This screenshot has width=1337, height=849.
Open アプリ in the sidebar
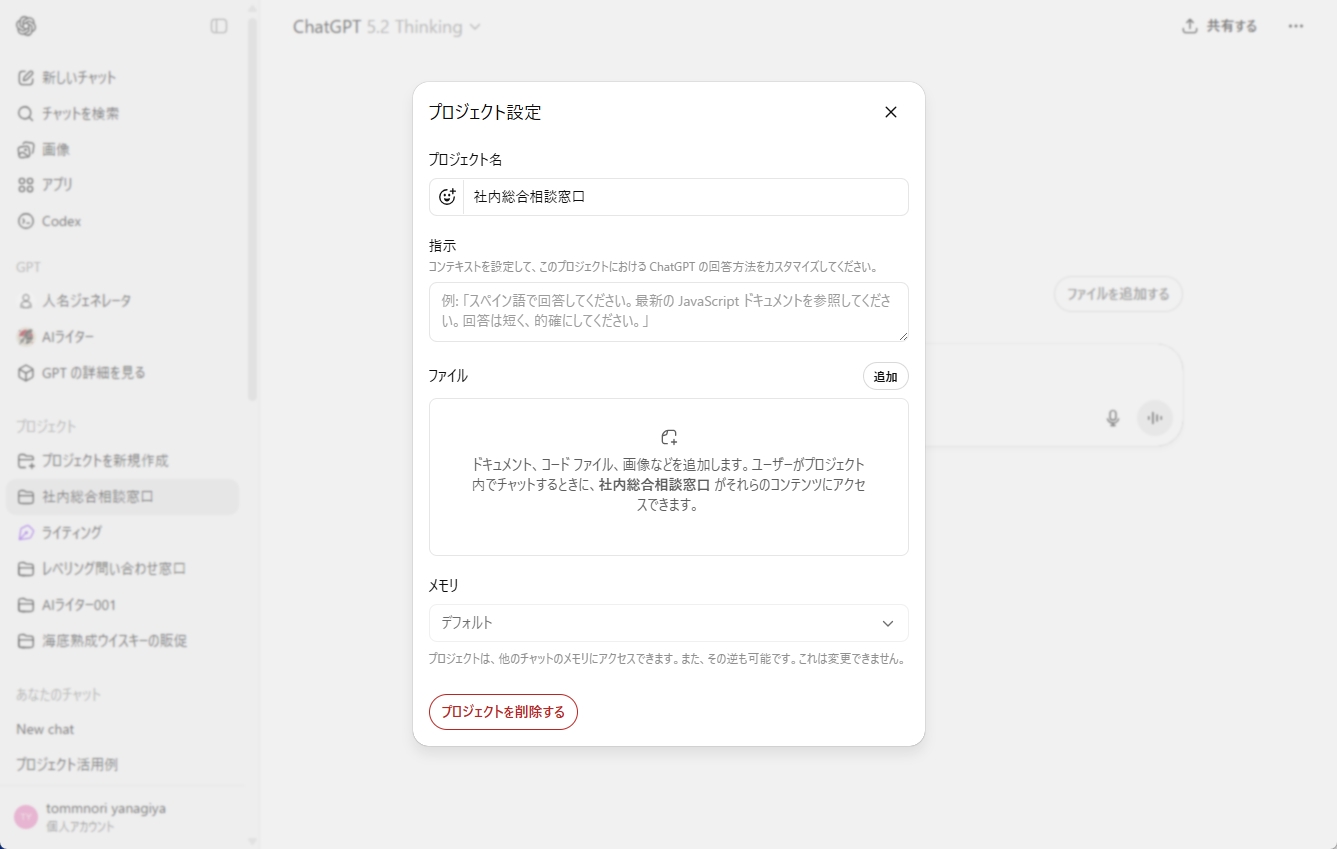tap(123, 185)
